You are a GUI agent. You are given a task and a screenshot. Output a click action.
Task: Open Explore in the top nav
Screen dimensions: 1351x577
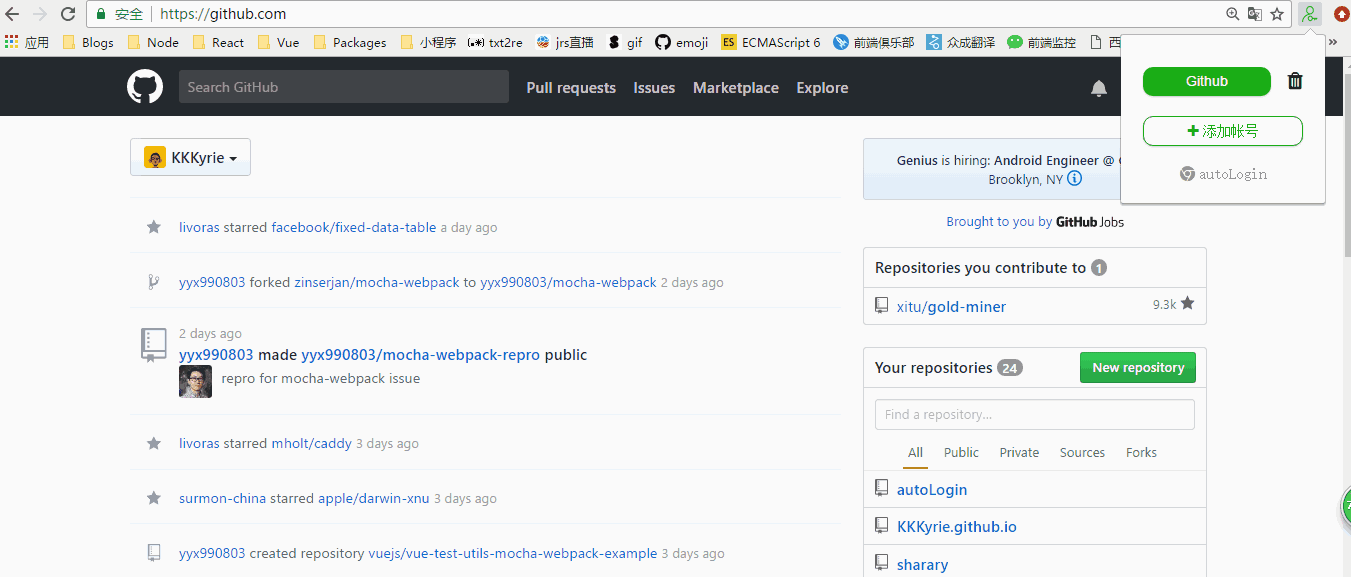pos(822,88)
